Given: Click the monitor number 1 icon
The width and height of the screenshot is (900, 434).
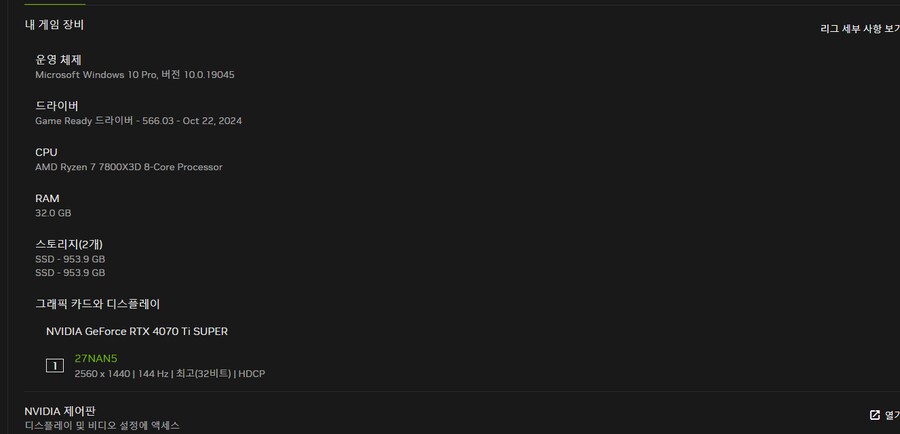Looking at the screenshot, I should click(55, 366).
